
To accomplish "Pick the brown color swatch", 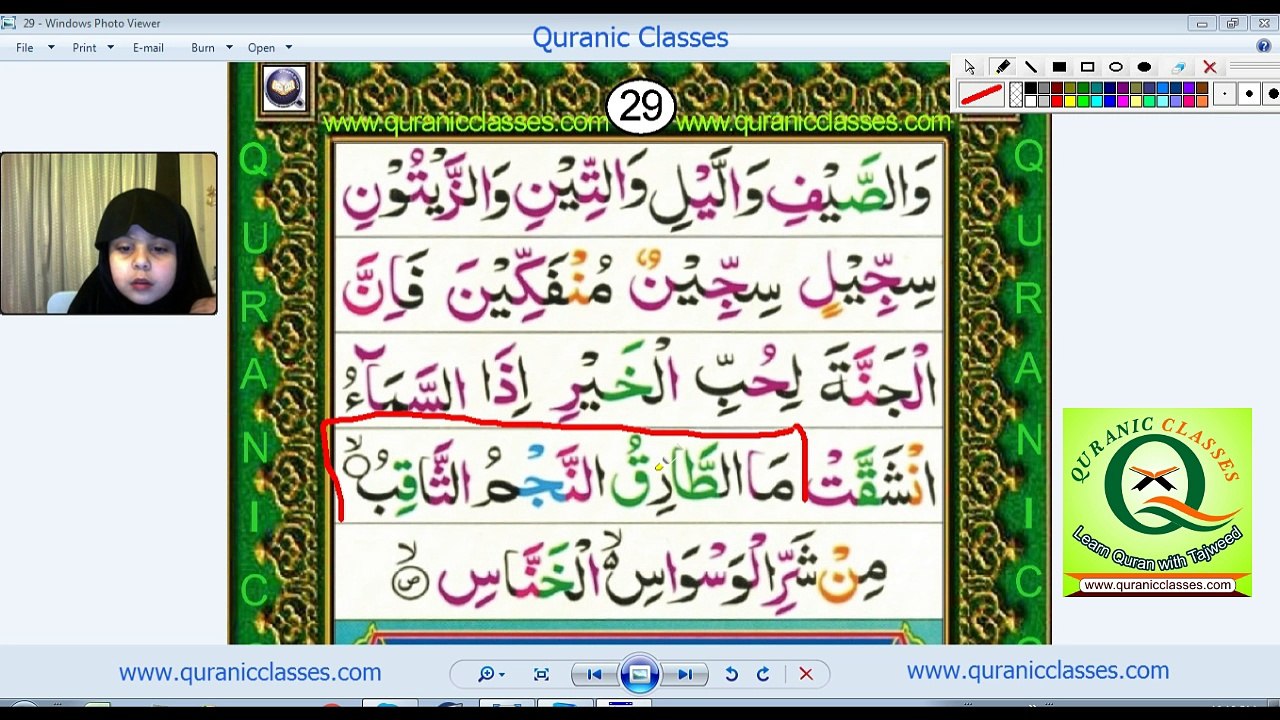I will point(1202,89).
